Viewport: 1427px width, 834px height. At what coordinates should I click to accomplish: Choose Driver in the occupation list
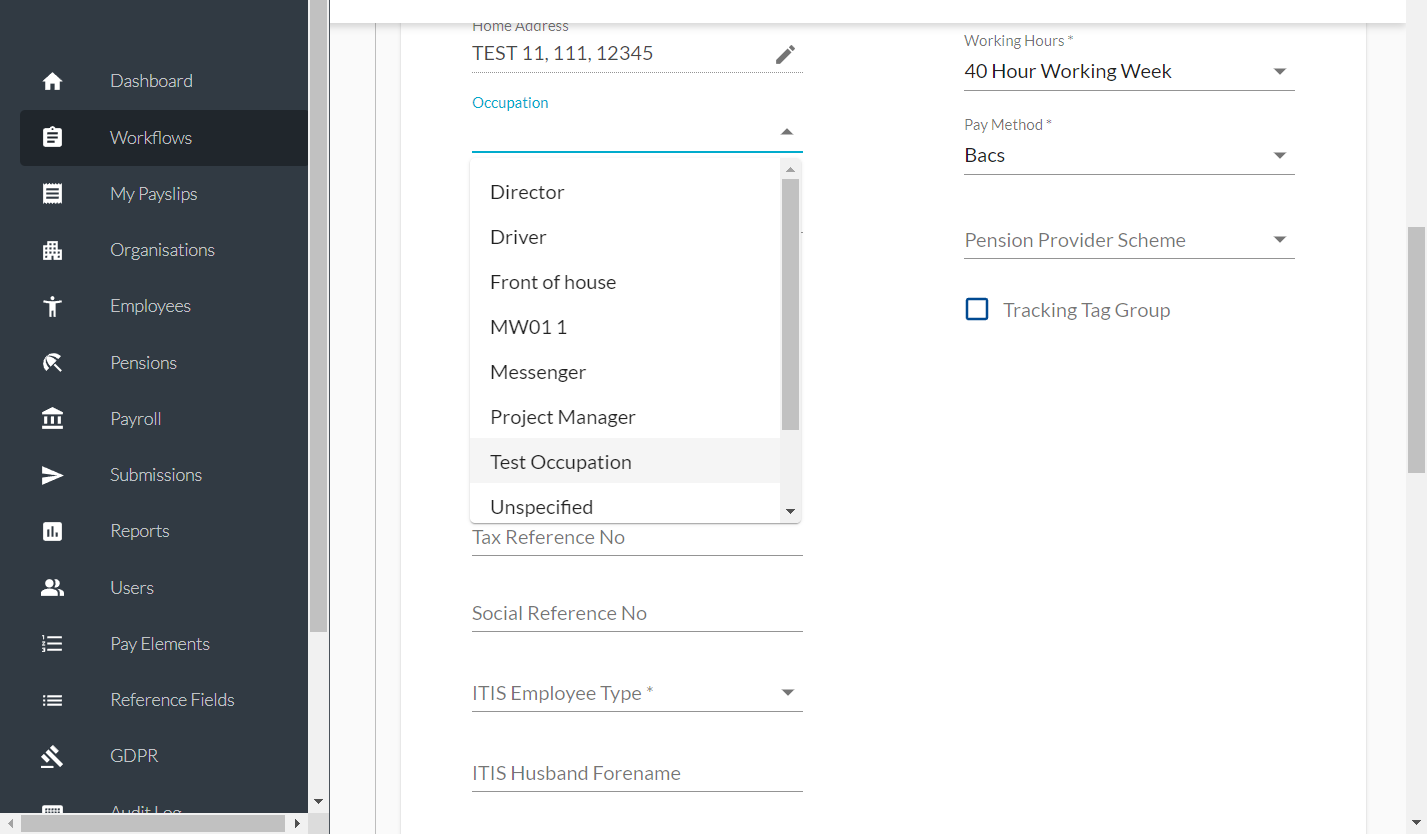pyautogui.click(x=625, y=237)
